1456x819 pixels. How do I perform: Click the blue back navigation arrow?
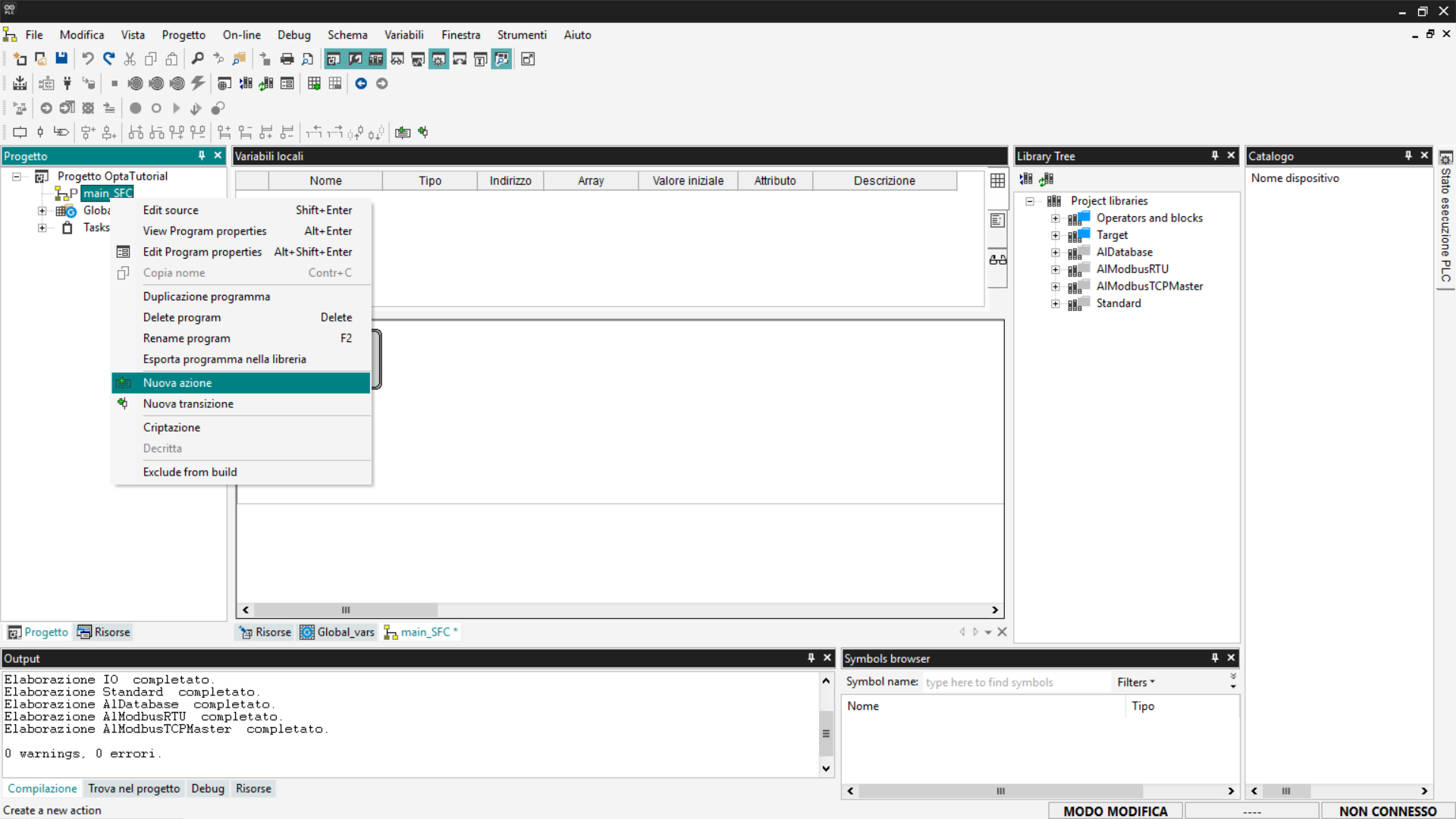[x=361, y=83]
